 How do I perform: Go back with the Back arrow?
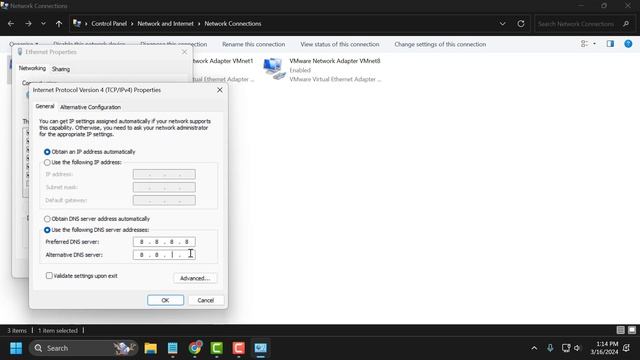(11, 24)
